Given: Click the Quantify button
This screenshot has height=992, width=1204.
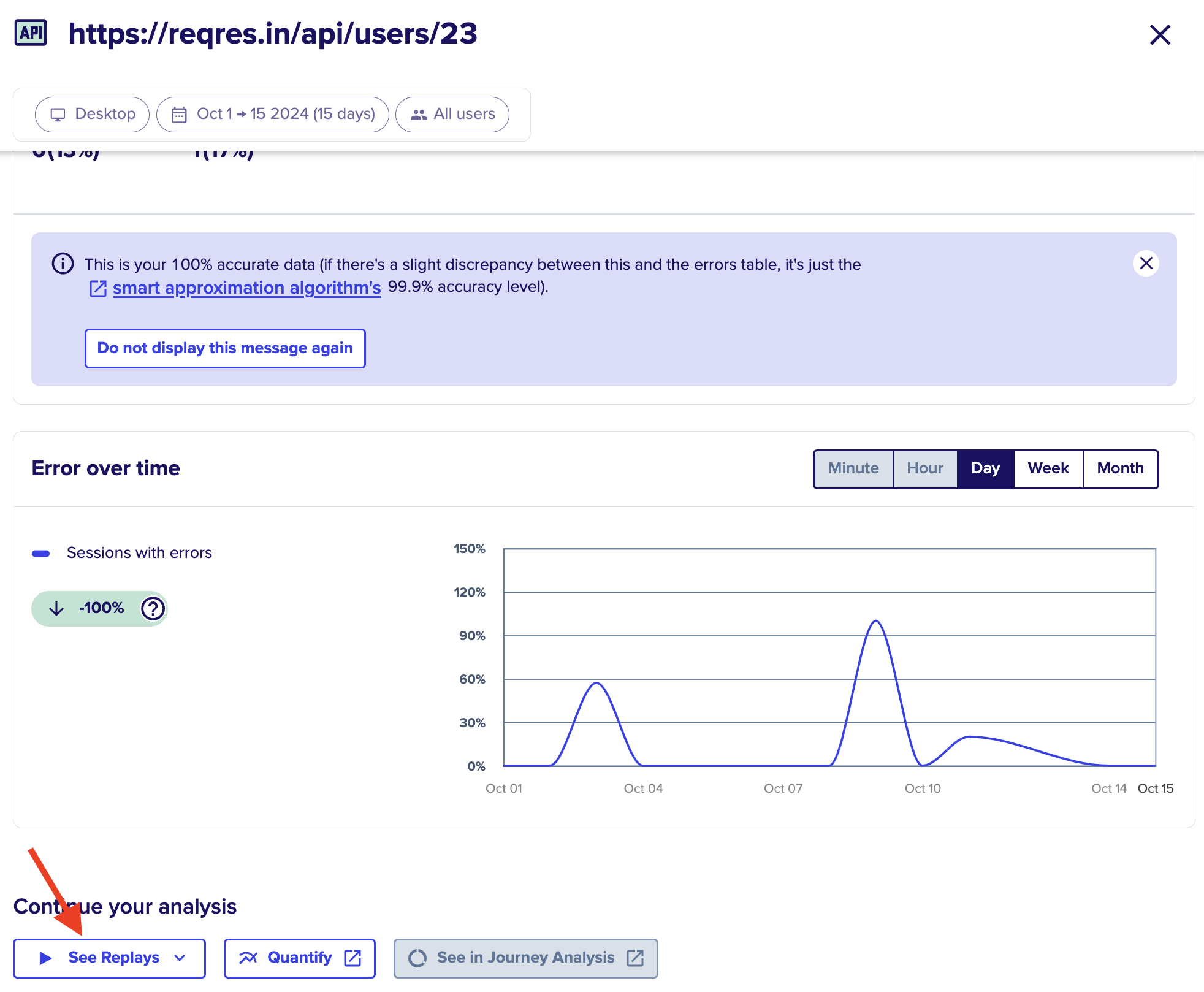Looking at the screenshot, I should pos(300,958).
